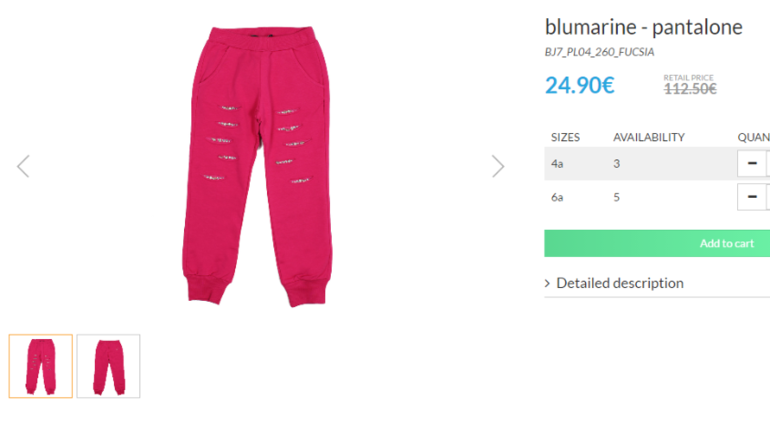
Task: Show the previous product image arrow
Action: 23,166
